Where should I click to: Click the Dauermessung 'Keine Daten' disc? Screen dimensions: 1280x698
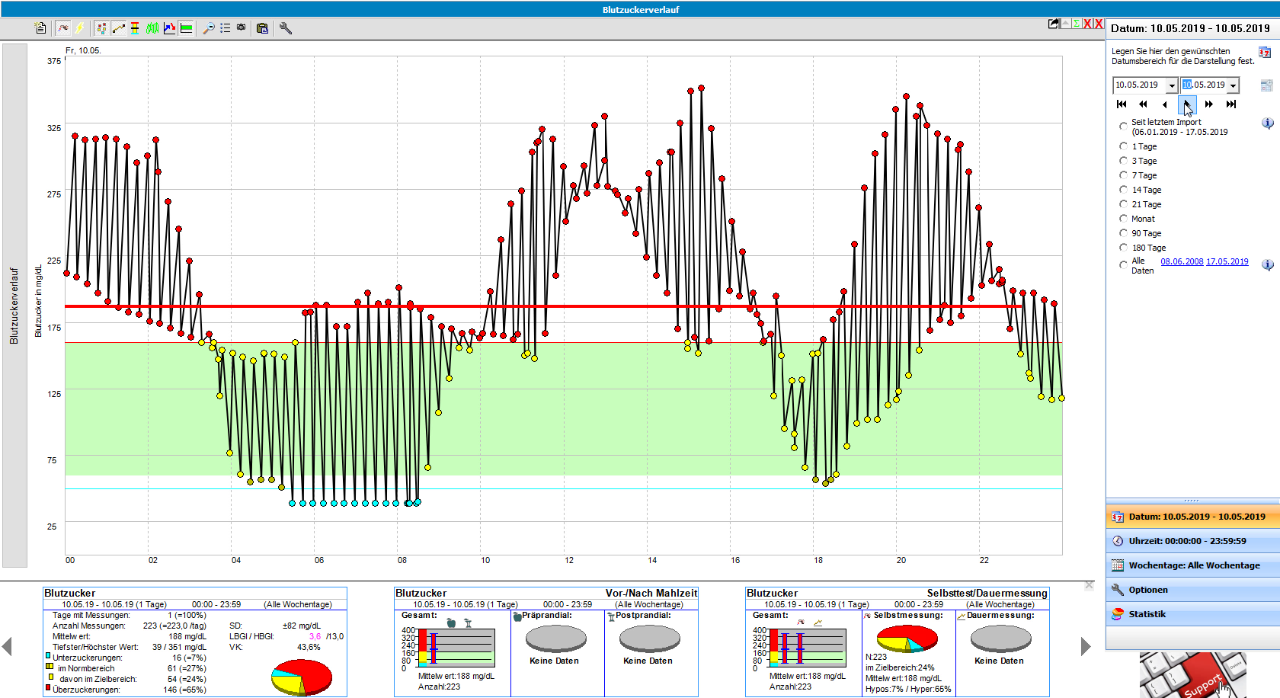click(x=1000, y=637)
